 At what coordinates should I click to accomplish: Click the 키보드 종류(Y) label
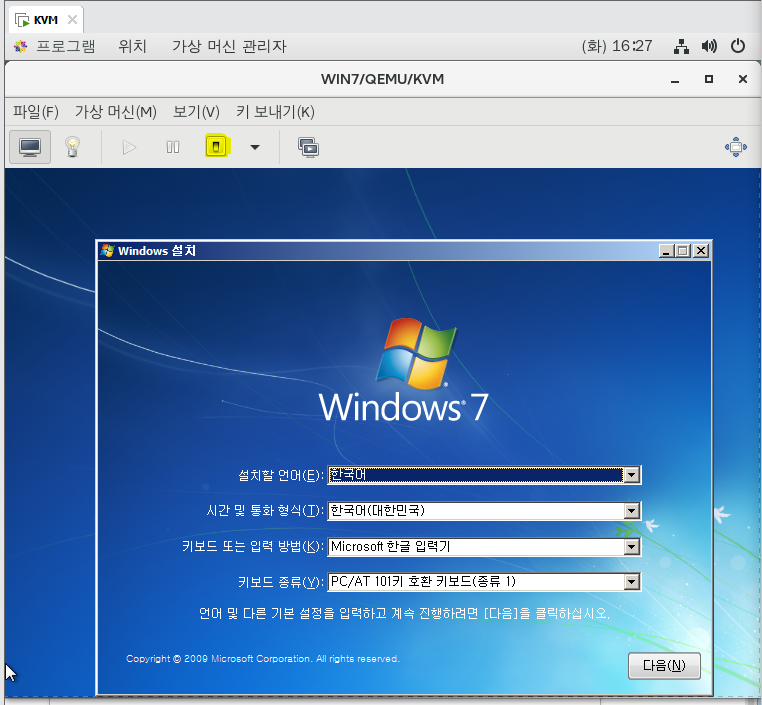pyautogui.click(x=280, y=582)
